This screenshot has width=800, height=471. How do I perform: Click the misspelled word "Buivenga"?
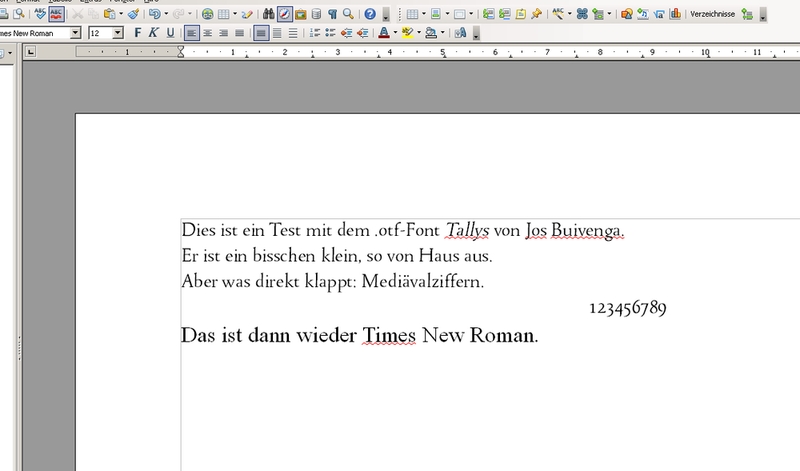pos(587,231)
